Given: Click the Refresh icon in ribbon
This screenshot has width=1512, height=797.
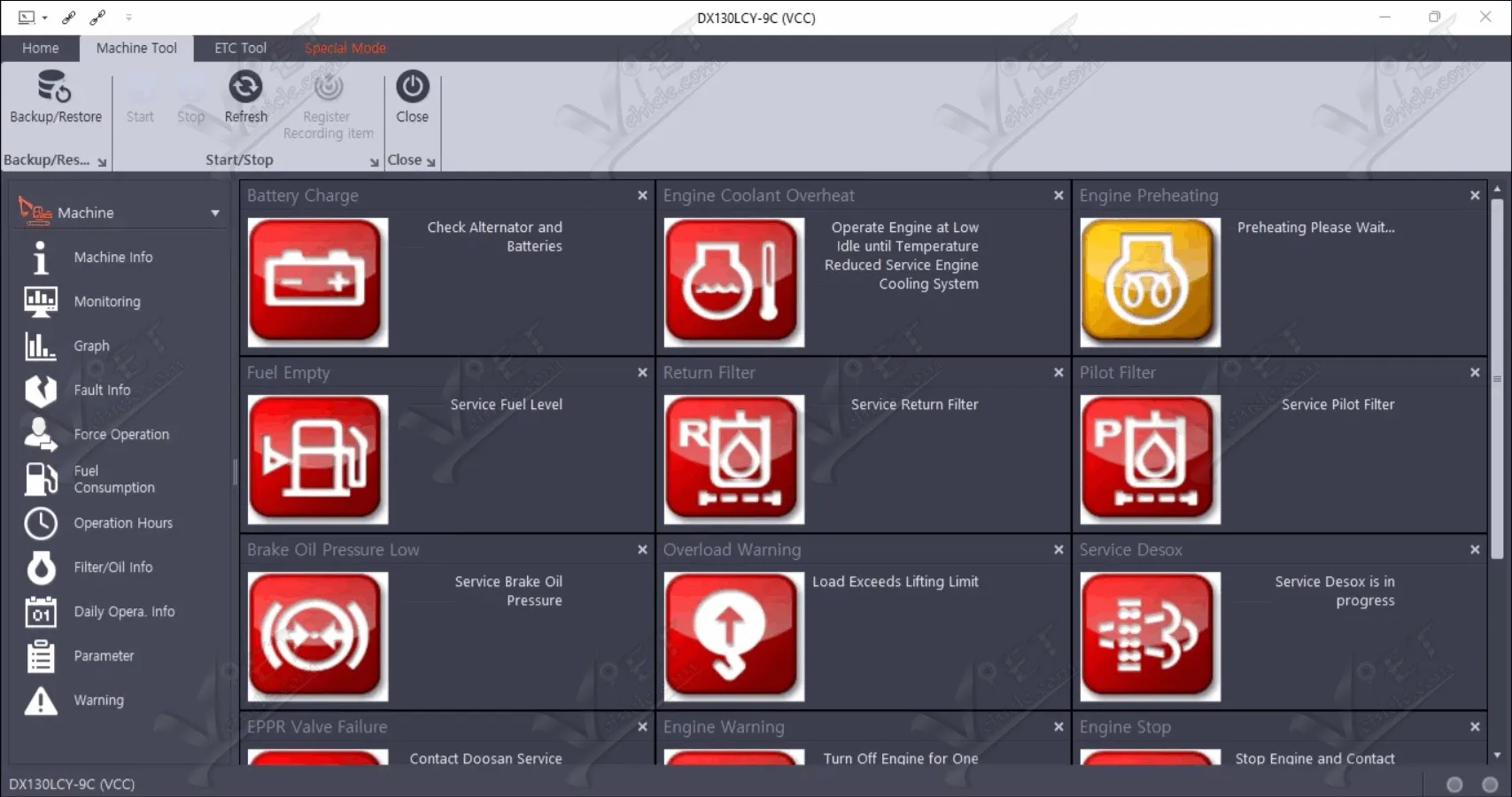Looking at the screenshot, I should (245, 87).
